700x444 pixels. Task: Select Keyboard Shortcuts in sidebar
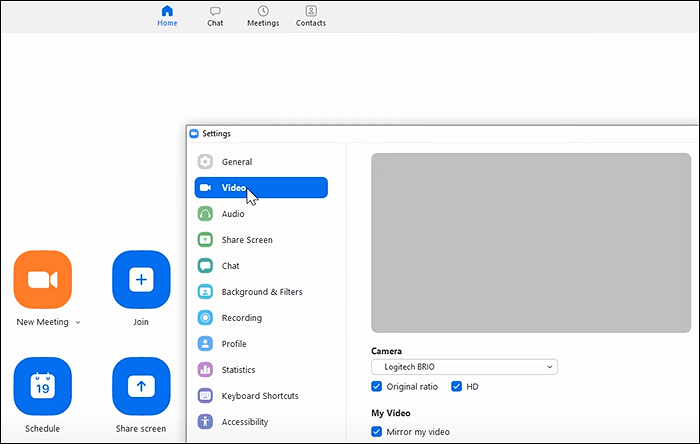click(x=259, y=396)
